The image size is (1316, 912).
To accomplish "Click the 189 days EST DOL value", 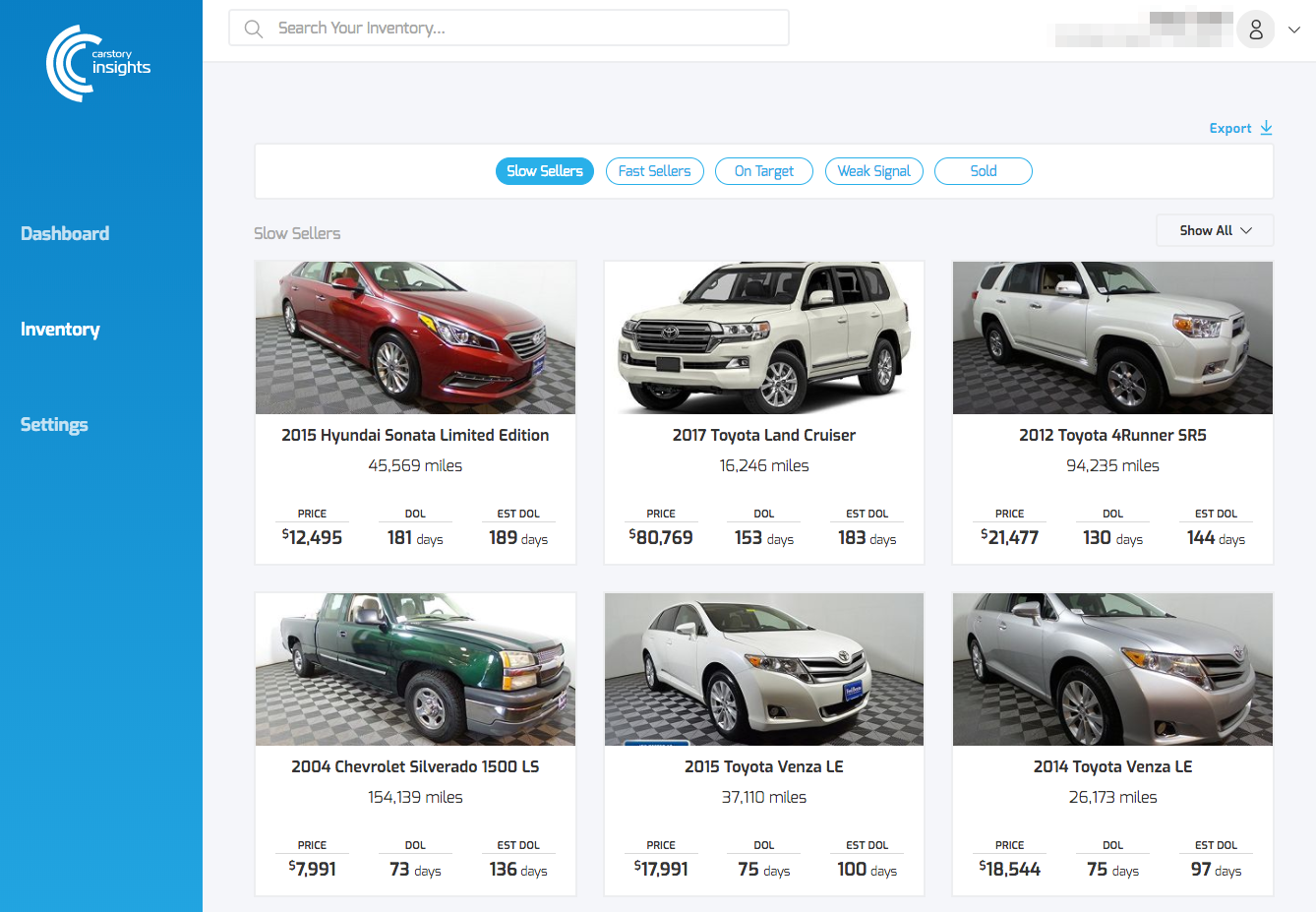I will (x=518, y=538).
